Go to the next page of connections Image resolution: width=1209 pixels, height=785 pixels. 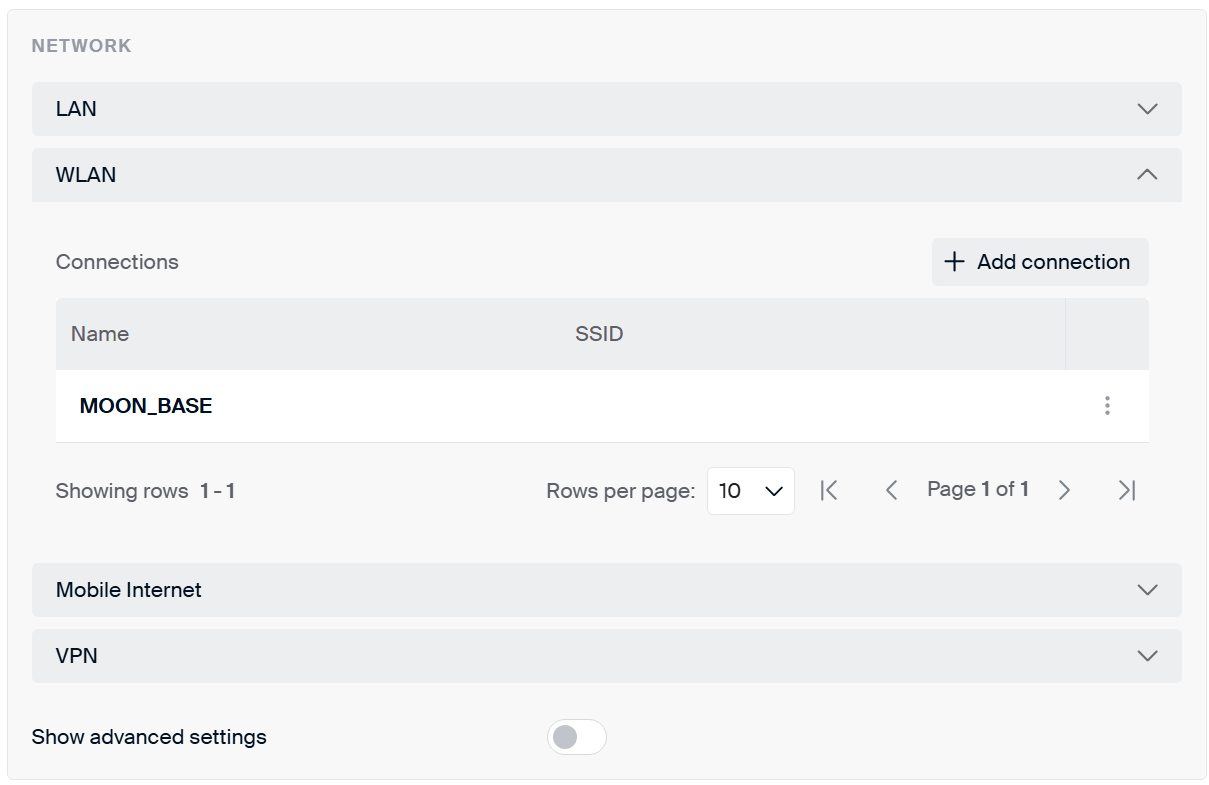click(1064, 490)
